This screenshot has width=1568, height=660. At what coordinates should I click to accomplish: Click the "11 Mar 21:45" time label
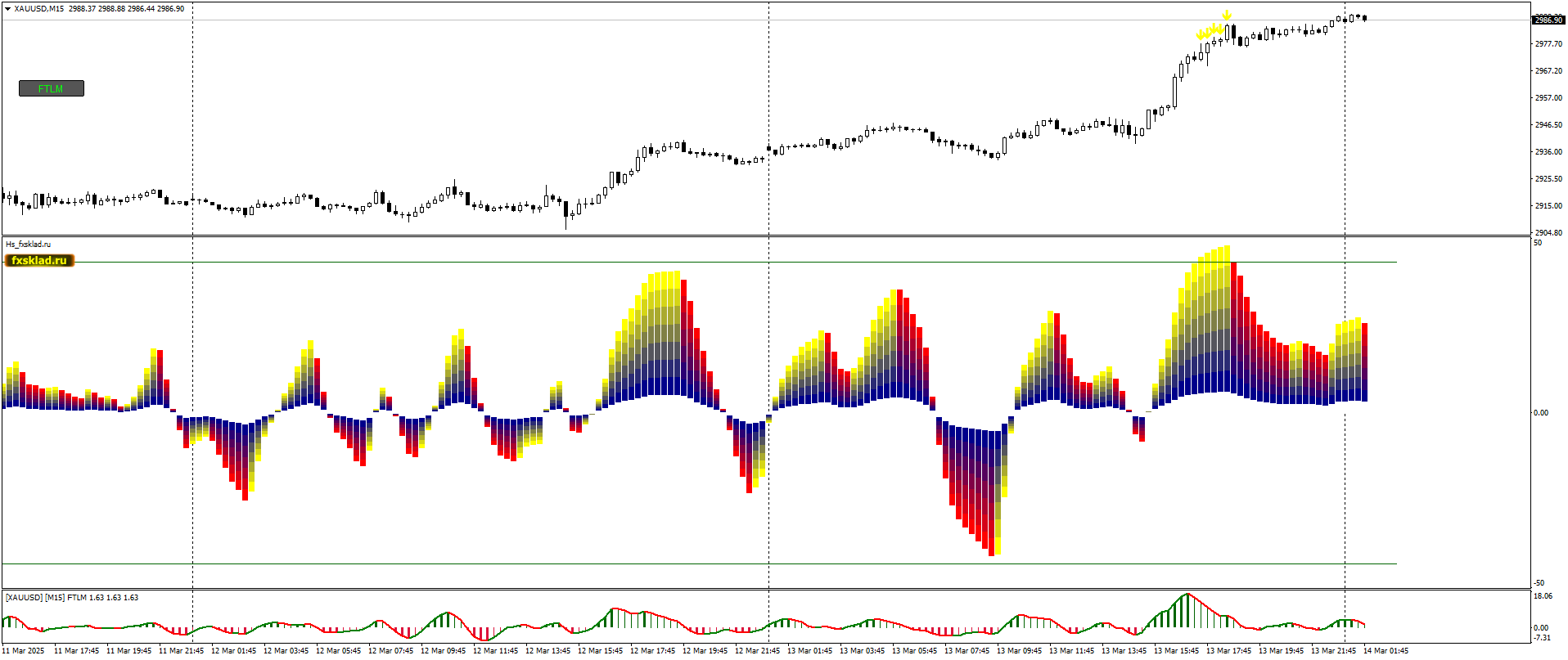click(182, 651)
